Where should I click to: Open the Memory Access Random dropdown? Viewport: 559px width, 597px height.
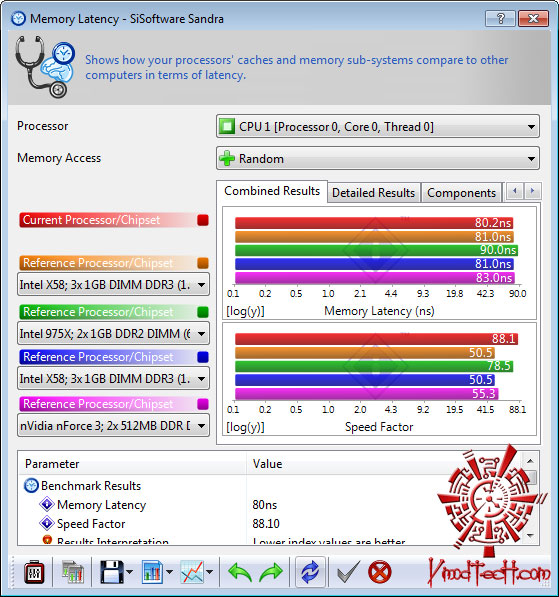(378, 158)
